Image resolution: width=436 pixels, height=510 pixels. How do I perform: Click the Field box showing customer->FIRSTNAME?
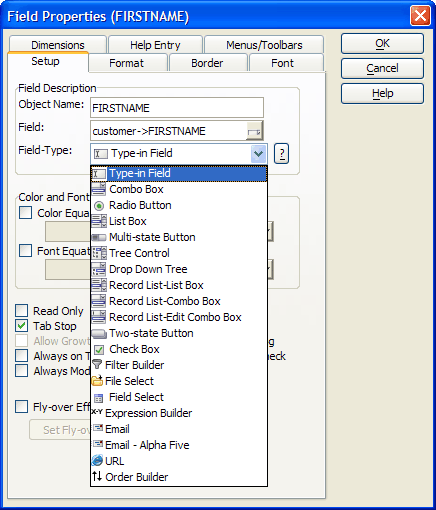pyautogui.click(x=168, y=131)
